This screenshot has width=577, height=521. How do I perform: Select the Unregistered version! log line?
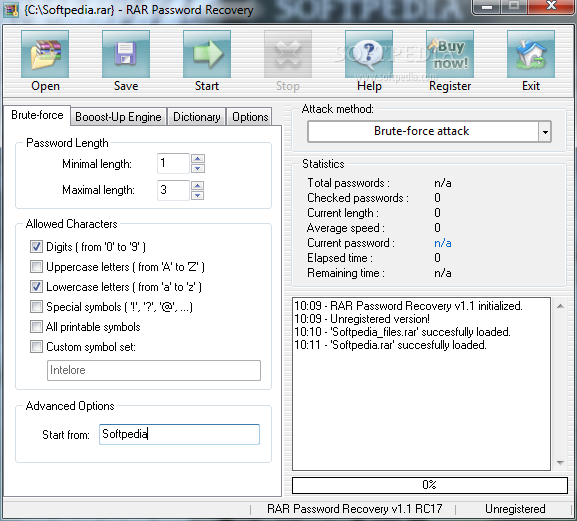[x=362, y=319]
